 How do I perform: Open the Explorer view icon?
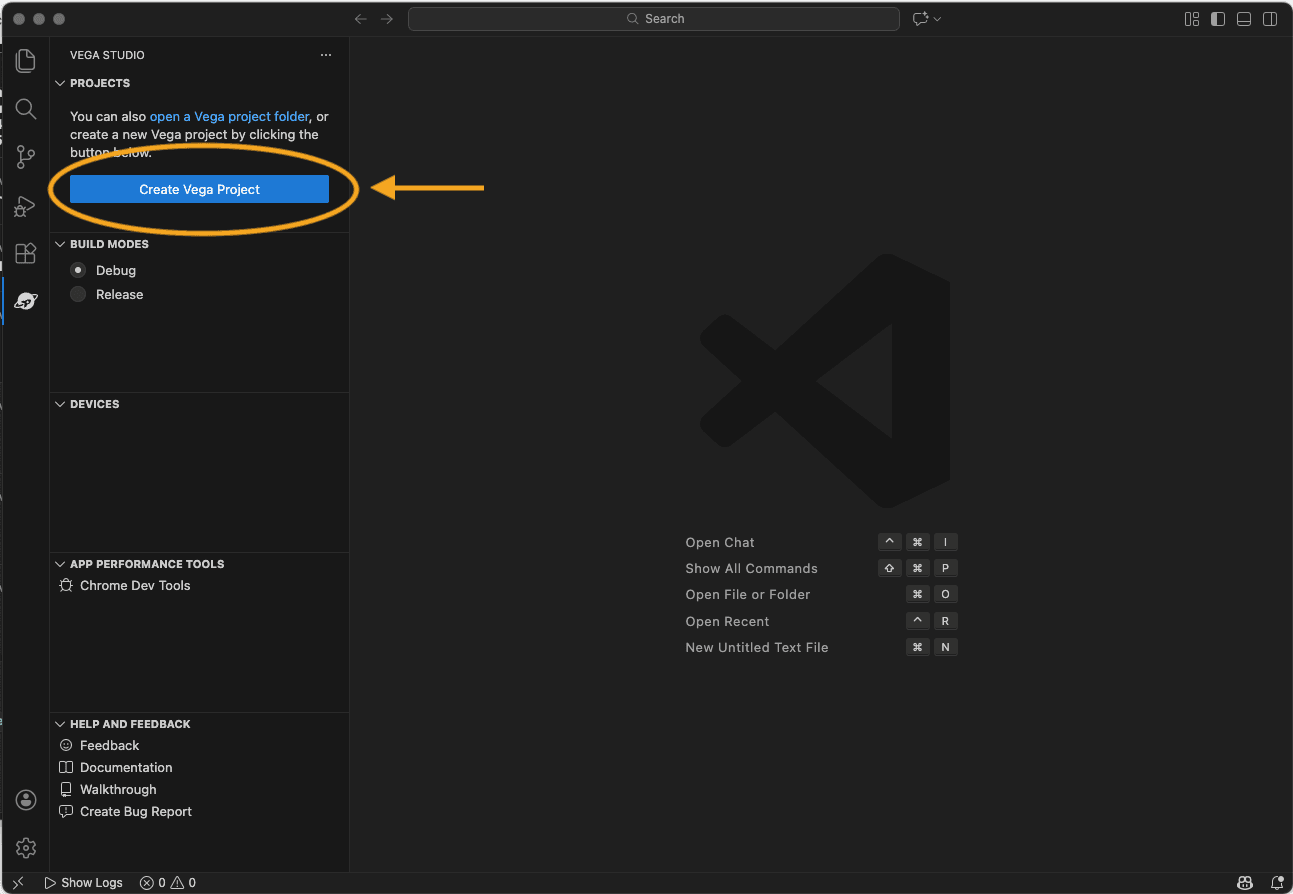pyautogui.click(x=25, y=61)
